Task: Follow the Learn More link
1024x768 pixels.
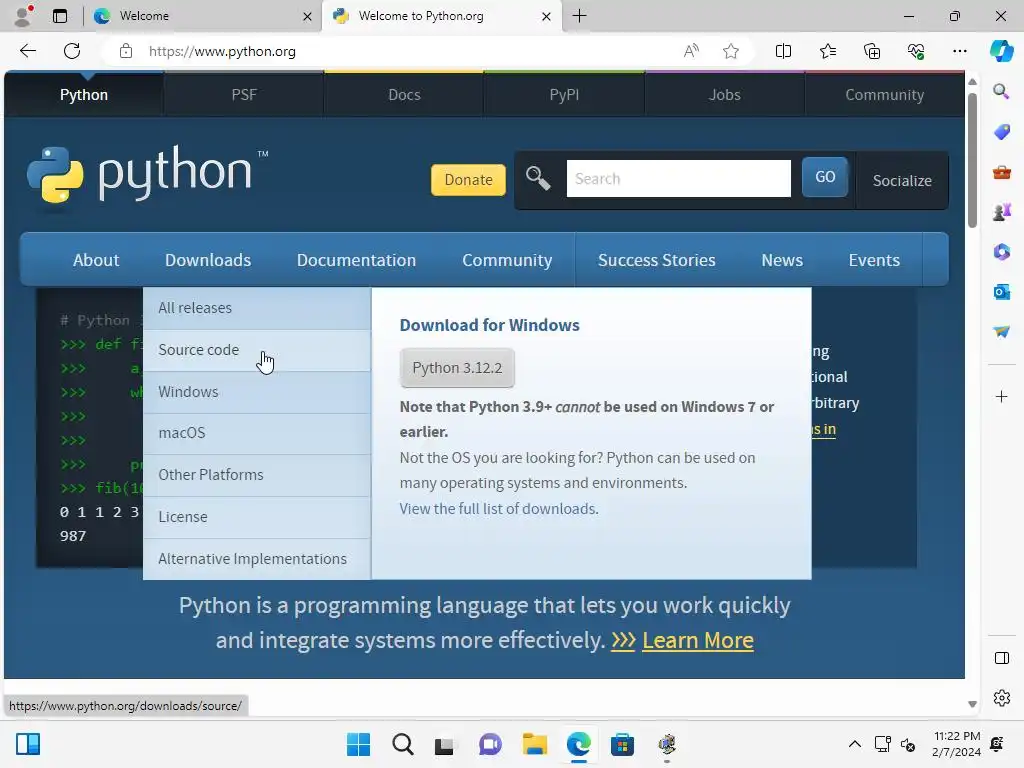Action: (697, 640)
